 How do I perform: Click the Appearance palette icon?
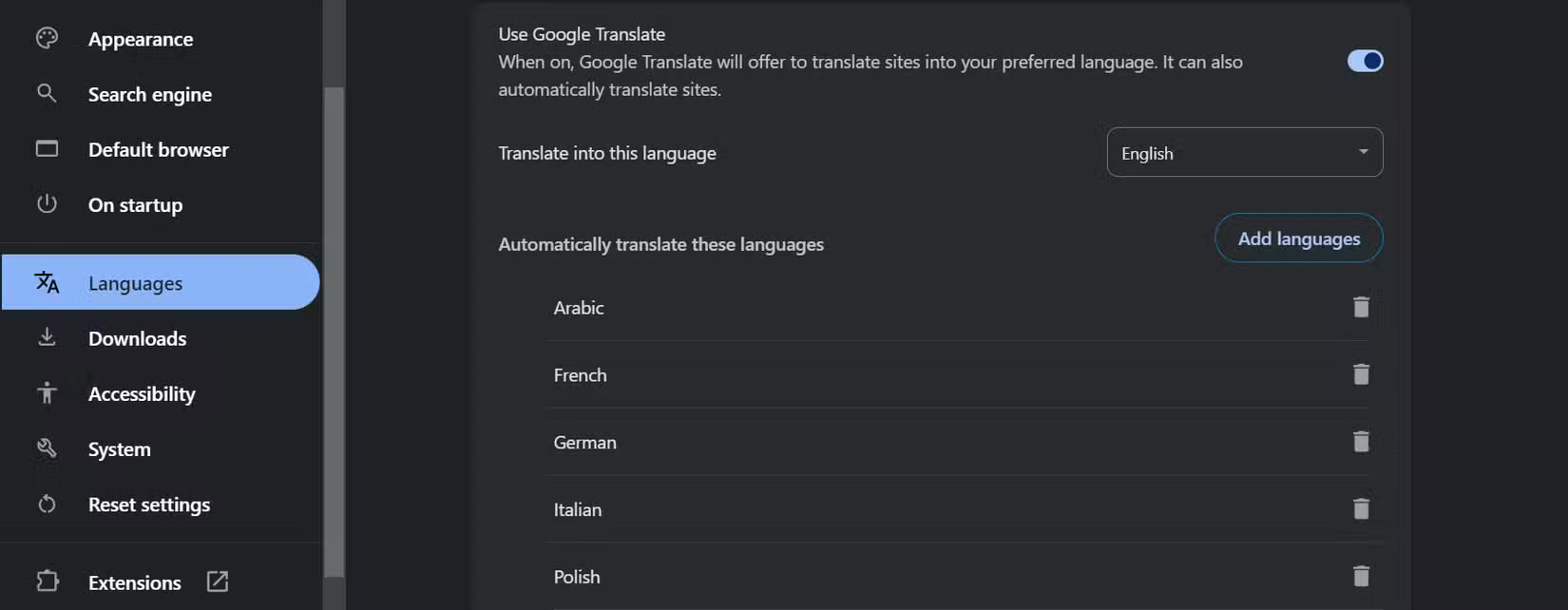(47, 38)
